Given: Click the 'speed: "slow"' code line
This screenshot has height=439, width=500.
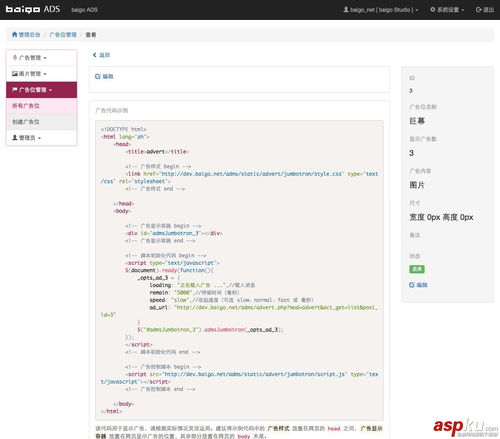Looking at the screenshot, I should [x=231, y=300].
